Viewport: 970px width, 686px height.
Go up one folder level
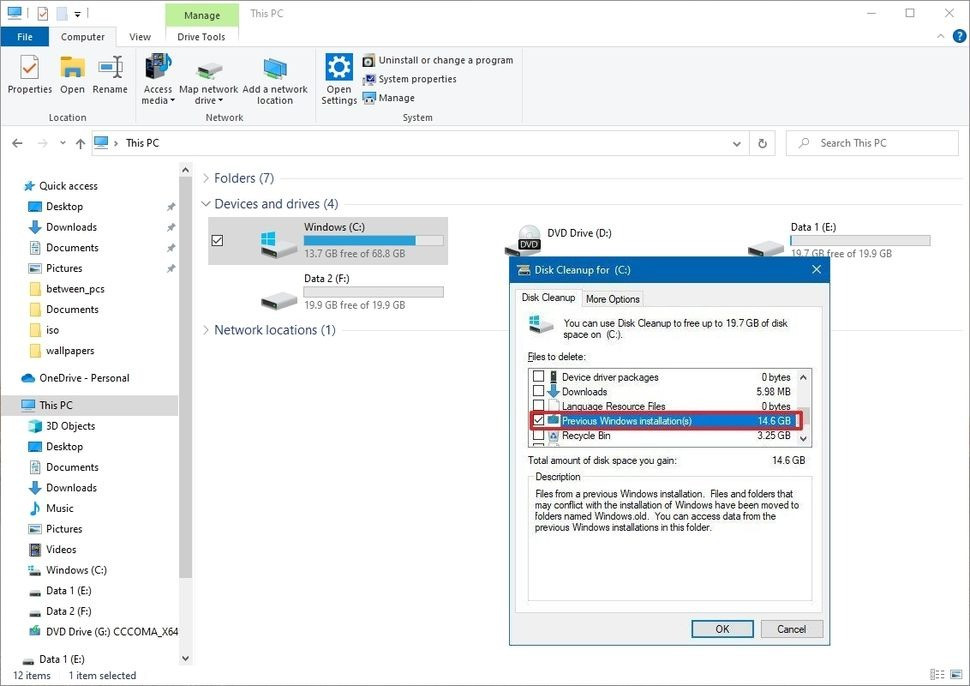click(x=80, y=144)
